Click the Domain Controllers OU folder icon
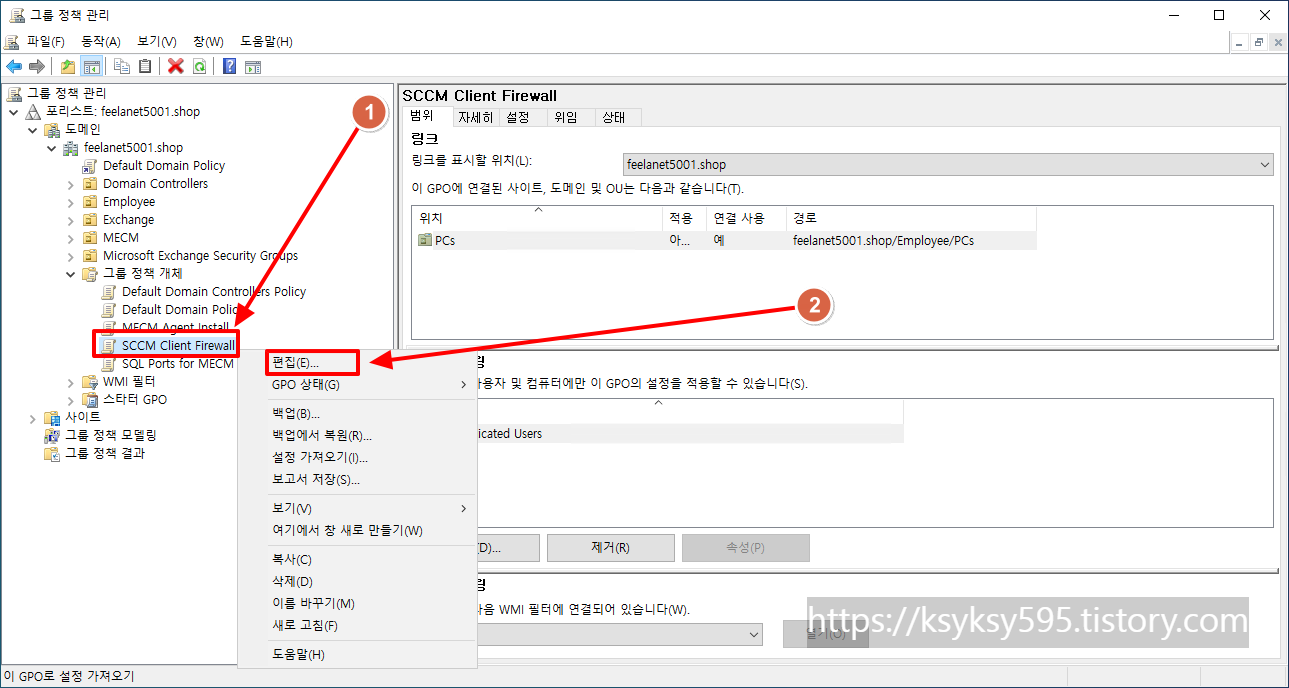1289x688 pixels. coord(92,184)
